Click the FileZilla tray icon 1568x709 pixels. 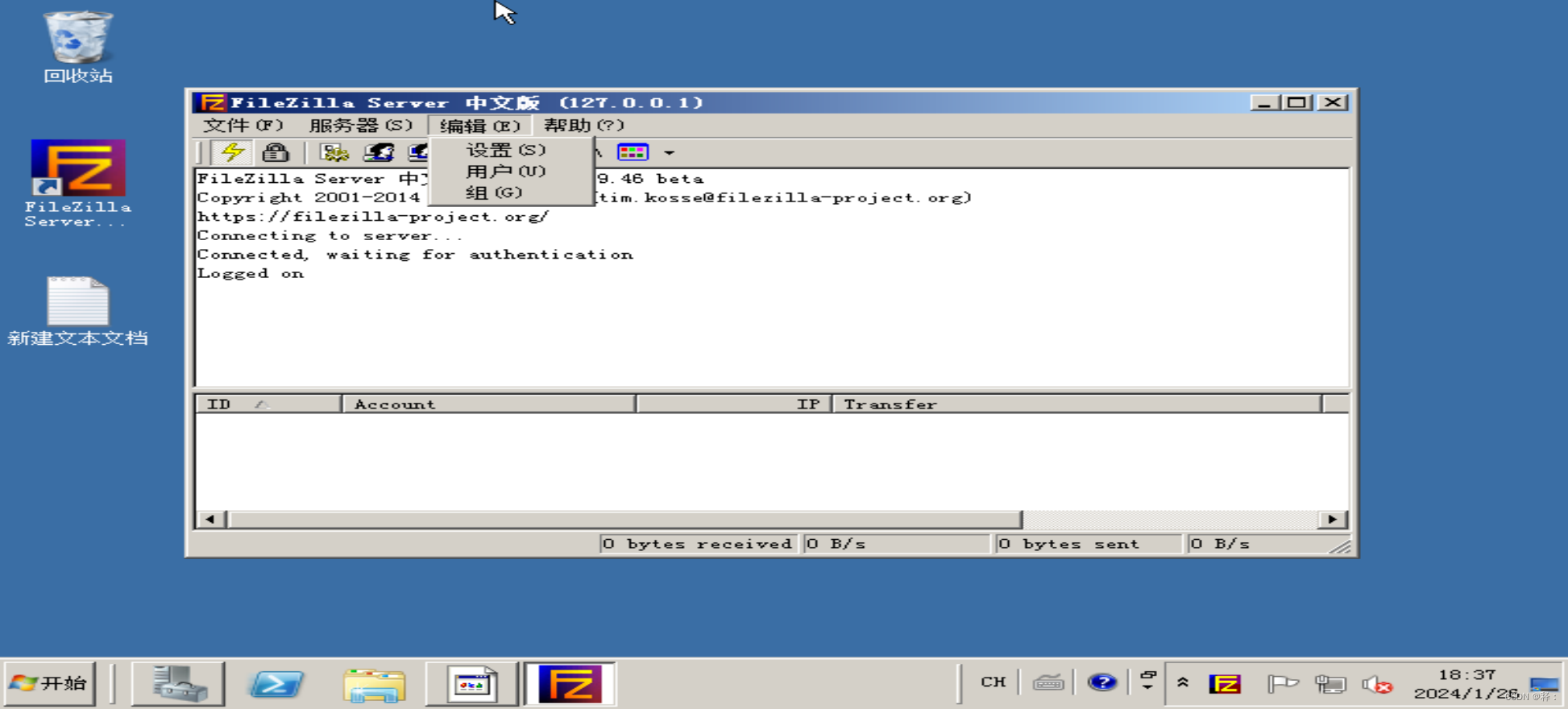point(1225,684)
